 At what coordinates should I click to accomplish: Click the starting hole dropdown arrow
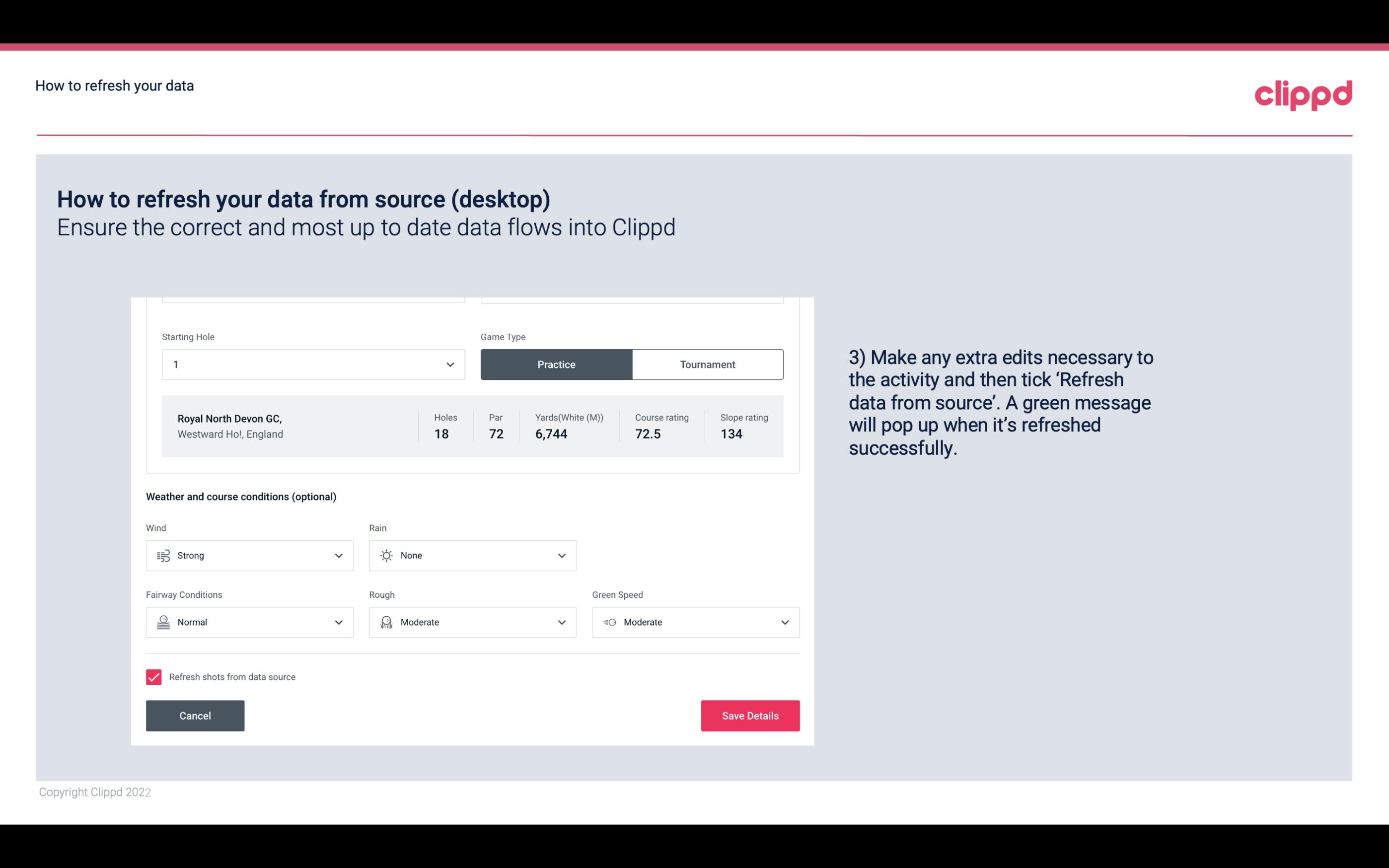(x=450, y=364)
